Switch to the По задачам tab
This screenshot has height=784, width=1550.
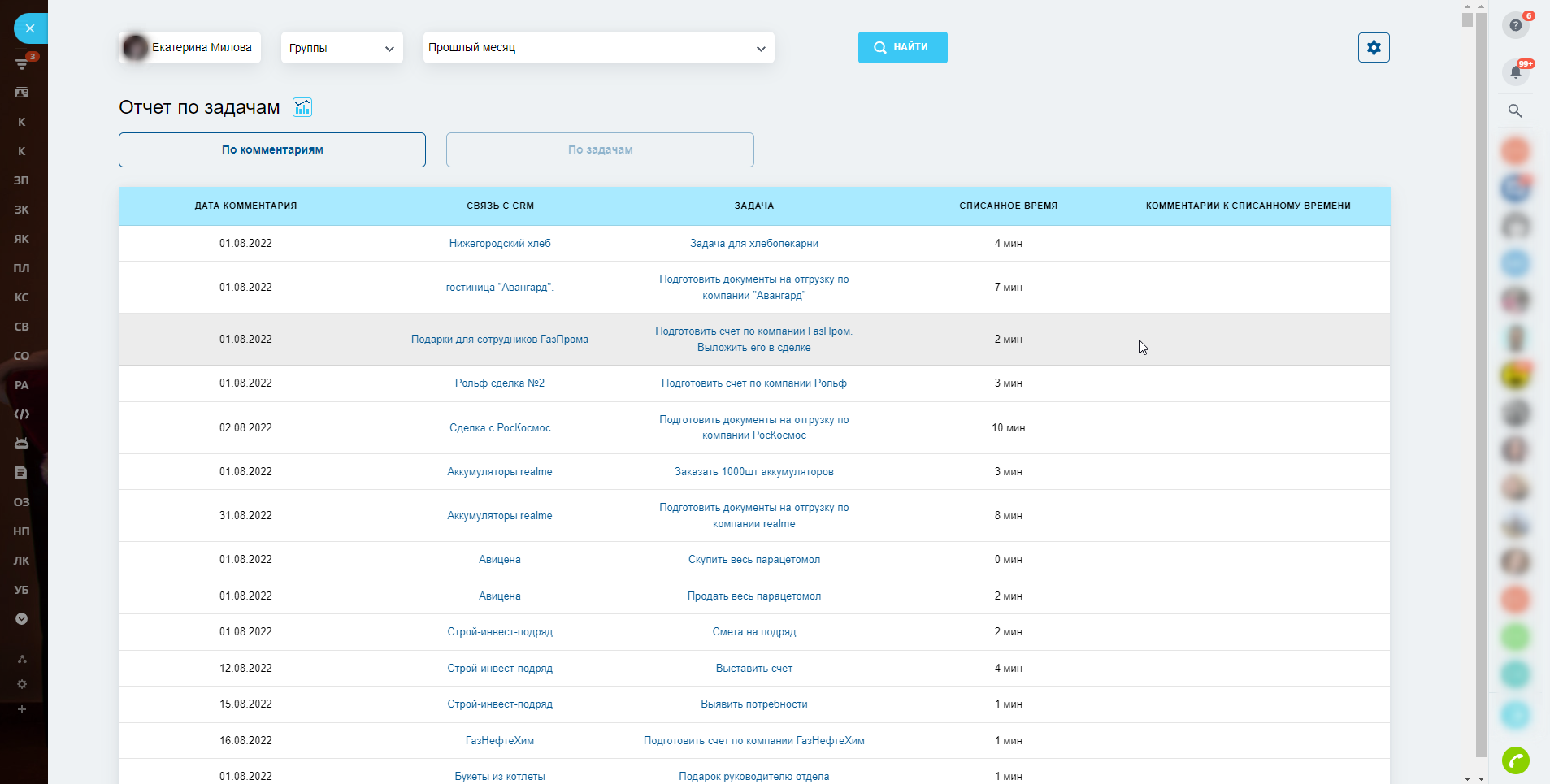600,150
